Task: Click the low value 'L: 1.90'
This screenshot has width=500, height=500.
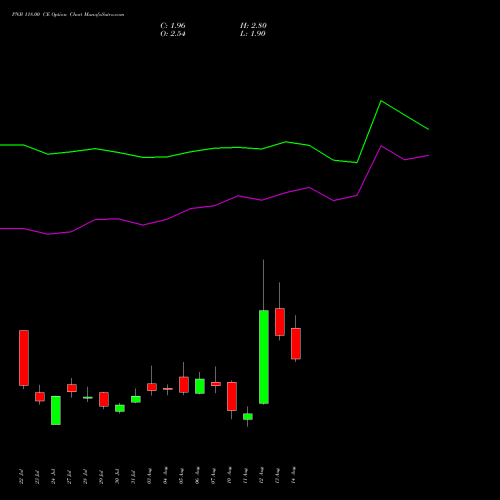Action: pyautogui.click(x=253, y=34)
